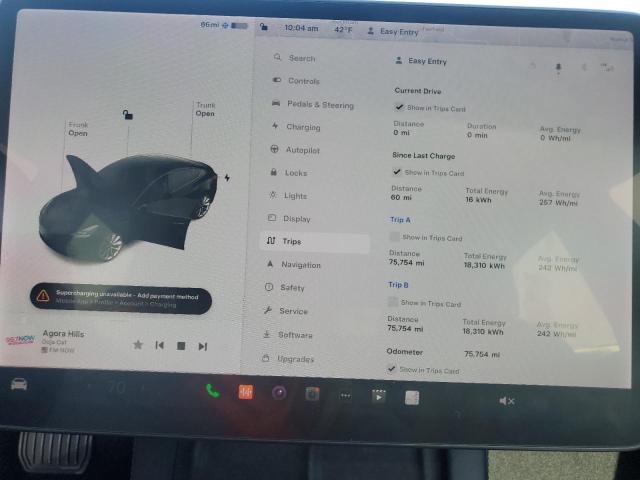The width and height of the screenshot is (640, 480).
Task: Enable Trip A Show in Trips Card
Action: 394,237
